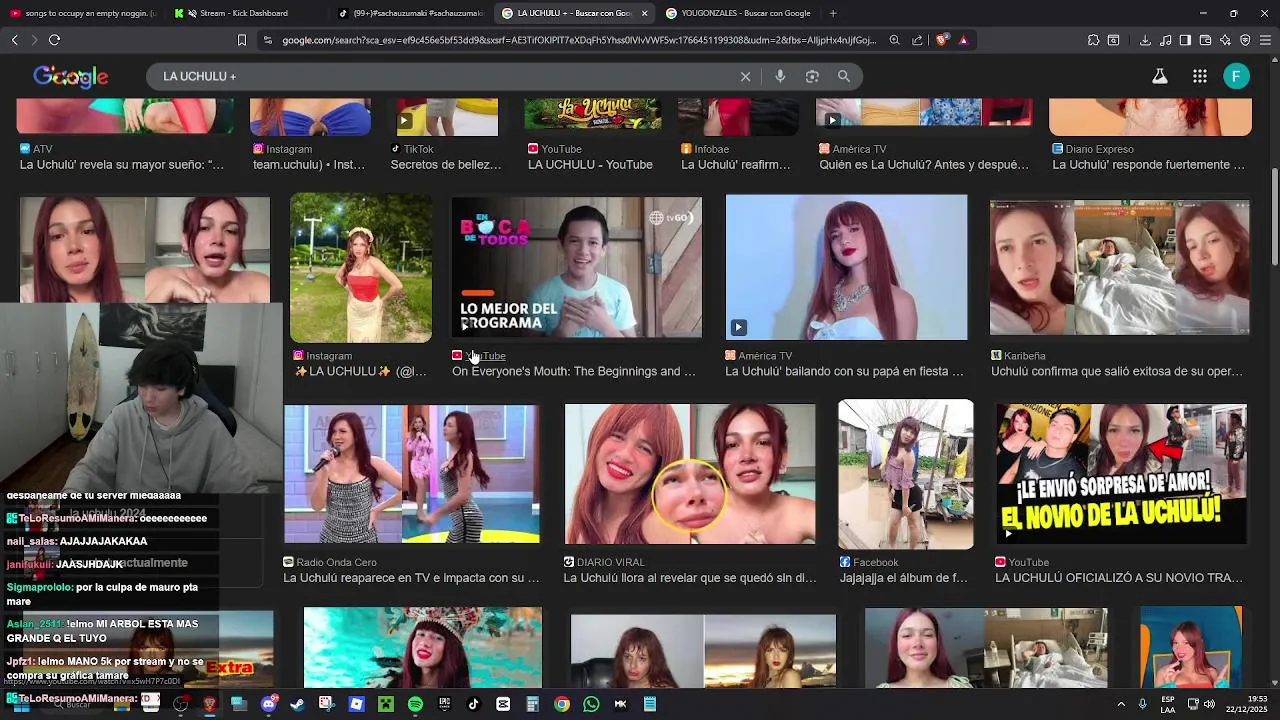
Task: Open 'La Uchulú revela su mayor sueño' link
Action: tap(122, 165)
